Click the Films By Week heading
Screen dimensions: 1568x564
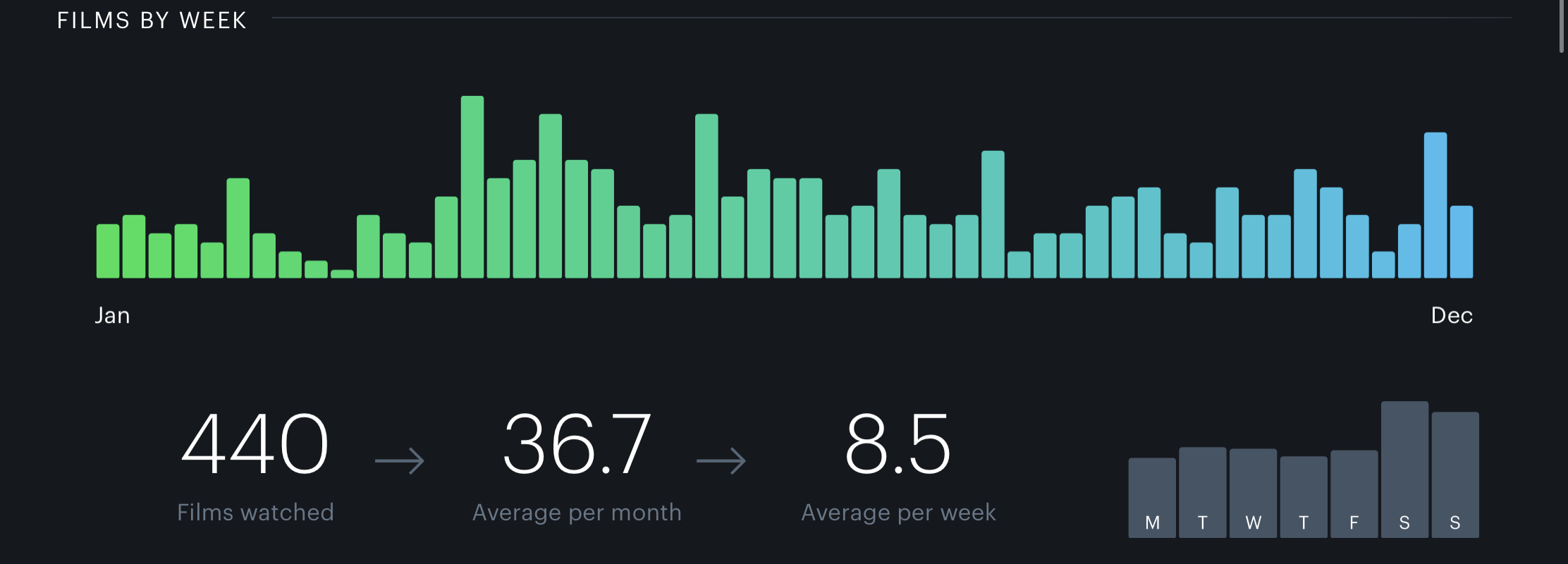pyautogui.click(x=152, y=20)
